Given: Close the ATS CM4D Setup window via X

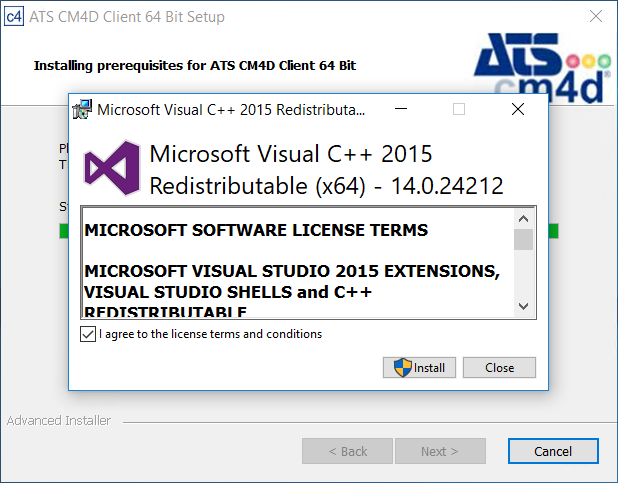Looking at the screenshot, I should coord(595,17).
